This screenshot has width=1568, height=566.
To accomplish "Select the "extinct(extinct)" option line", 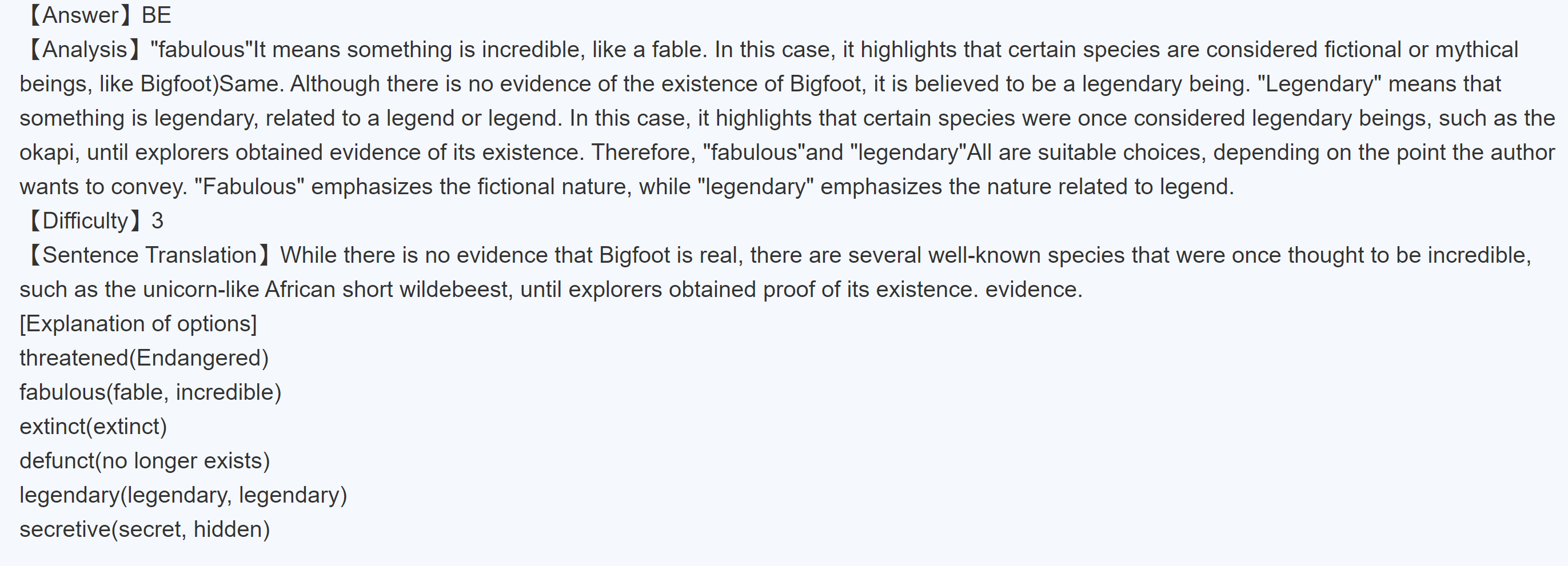I will [x=93, y=426].
